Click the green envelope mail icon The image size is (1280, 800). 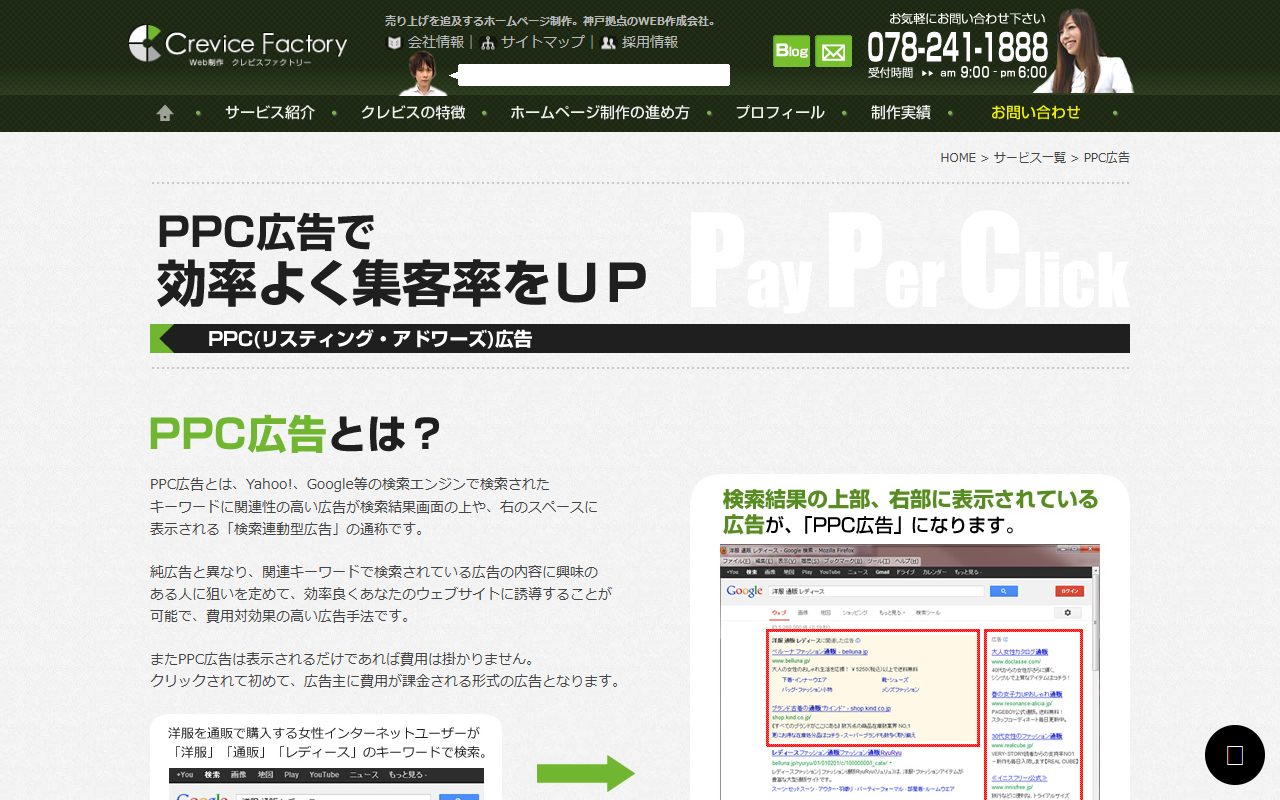coord(833,51)
